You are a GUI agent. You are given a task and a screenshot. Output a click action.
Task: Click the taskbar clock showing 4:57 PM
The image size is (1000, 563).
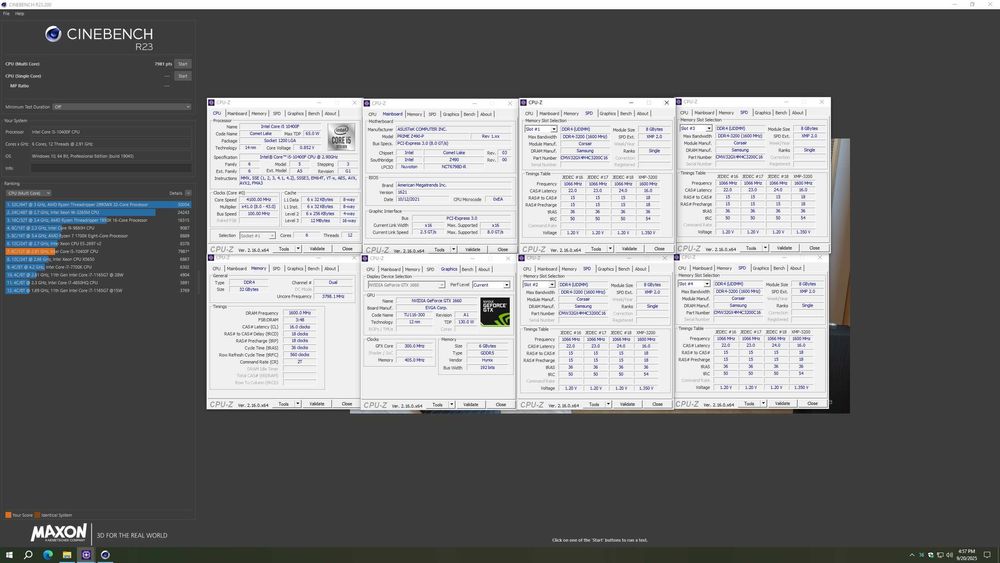coord(966,555)
